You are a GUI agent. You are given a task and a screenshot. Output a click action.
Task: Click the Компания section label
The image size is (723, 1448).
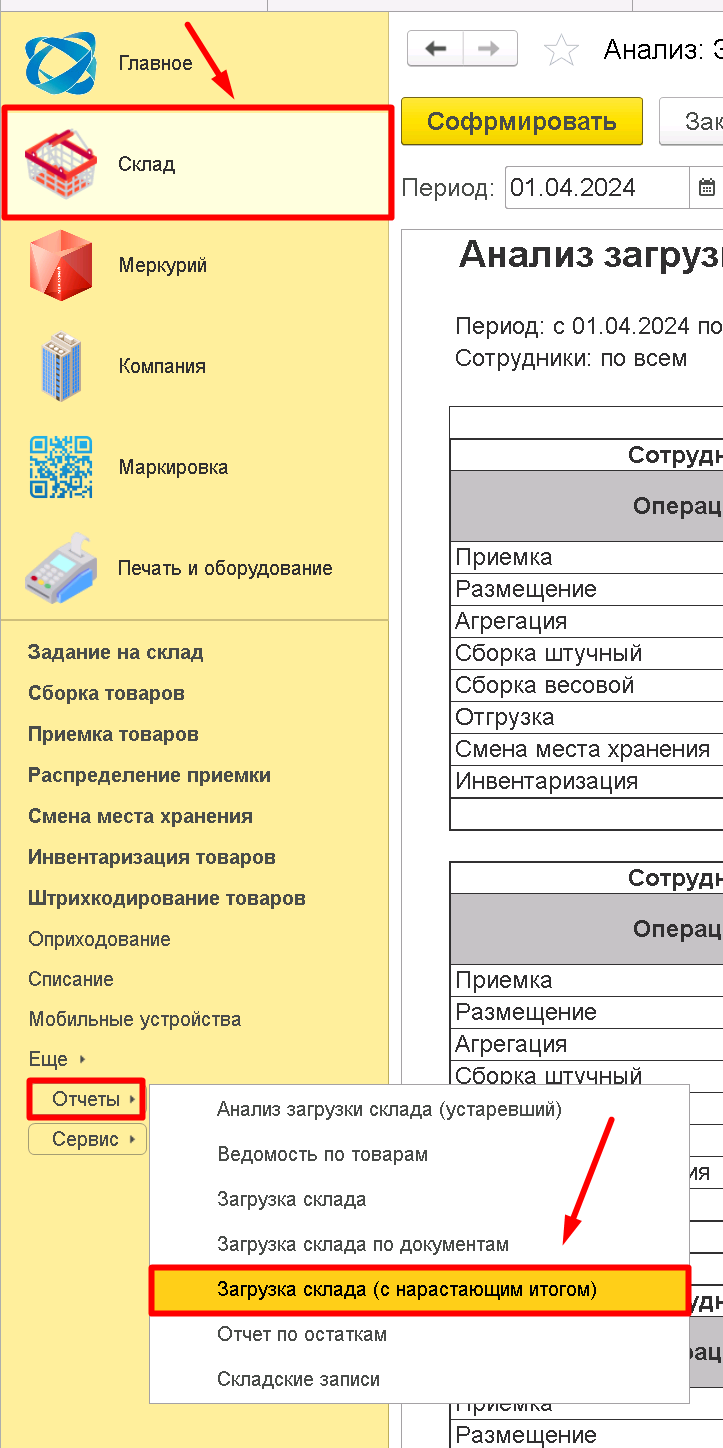coord(162,366)
